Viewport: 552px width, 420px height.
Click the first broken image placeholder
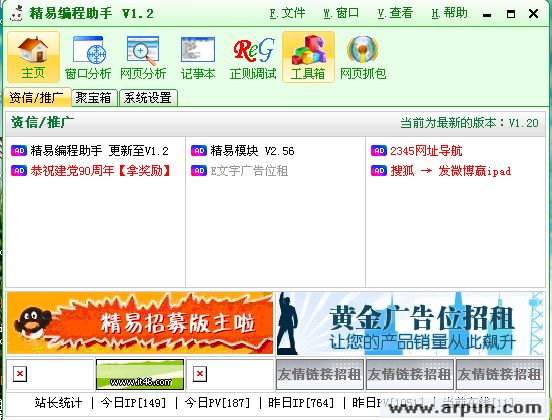pos(20,374)
